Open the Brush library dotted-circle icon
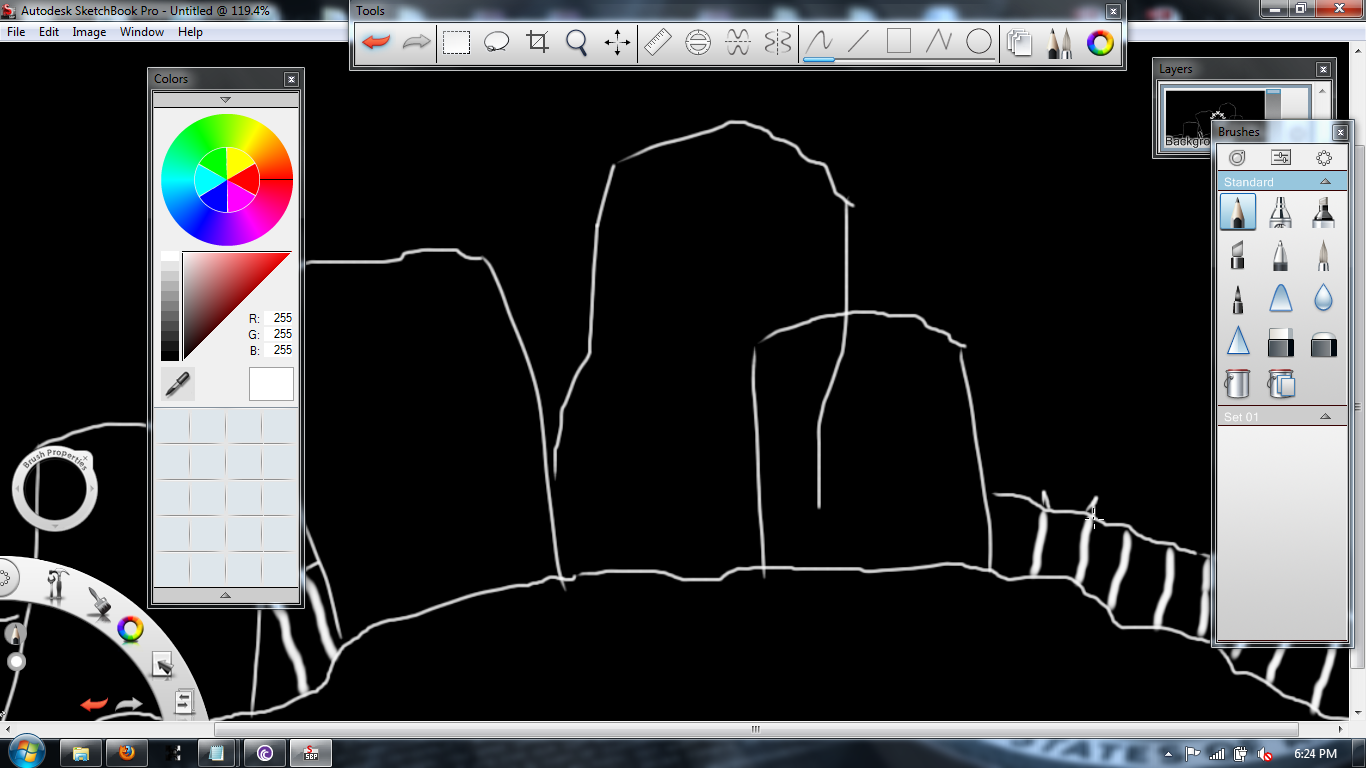Viewport: 1366px width, 768px height. (x=1324, y=158)
